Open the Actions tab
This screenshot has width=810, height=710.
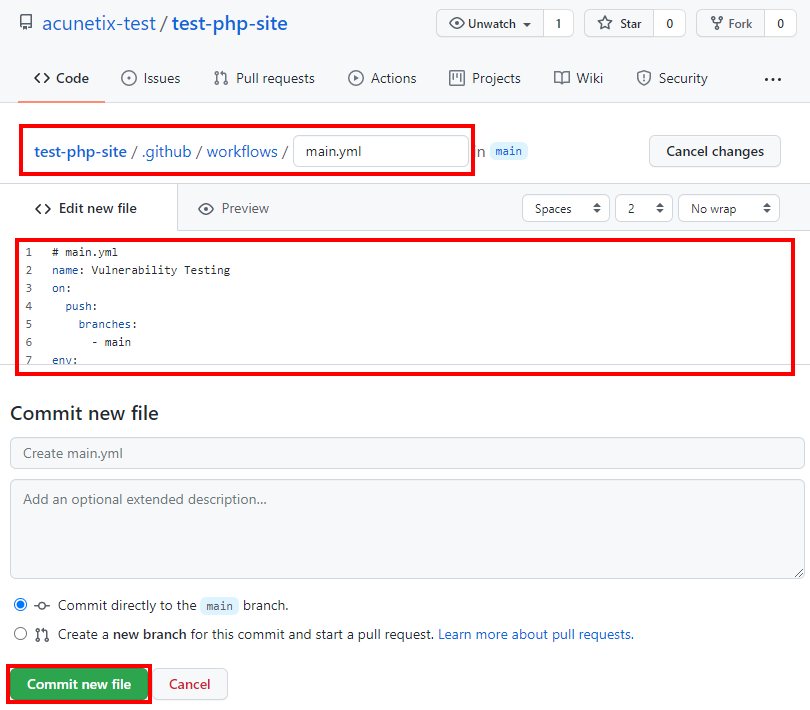pyautogui.click(x=382, y=79)
